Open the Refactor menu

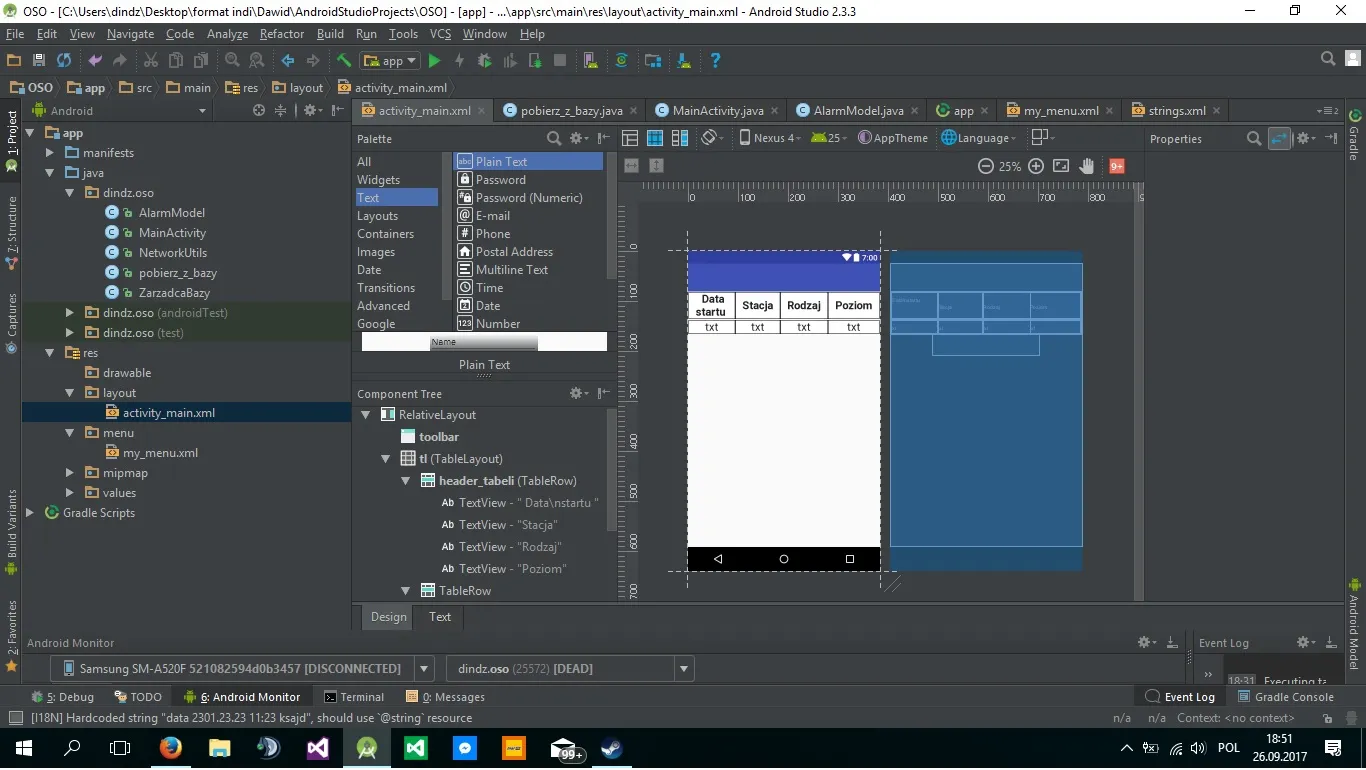click(281, 34)
